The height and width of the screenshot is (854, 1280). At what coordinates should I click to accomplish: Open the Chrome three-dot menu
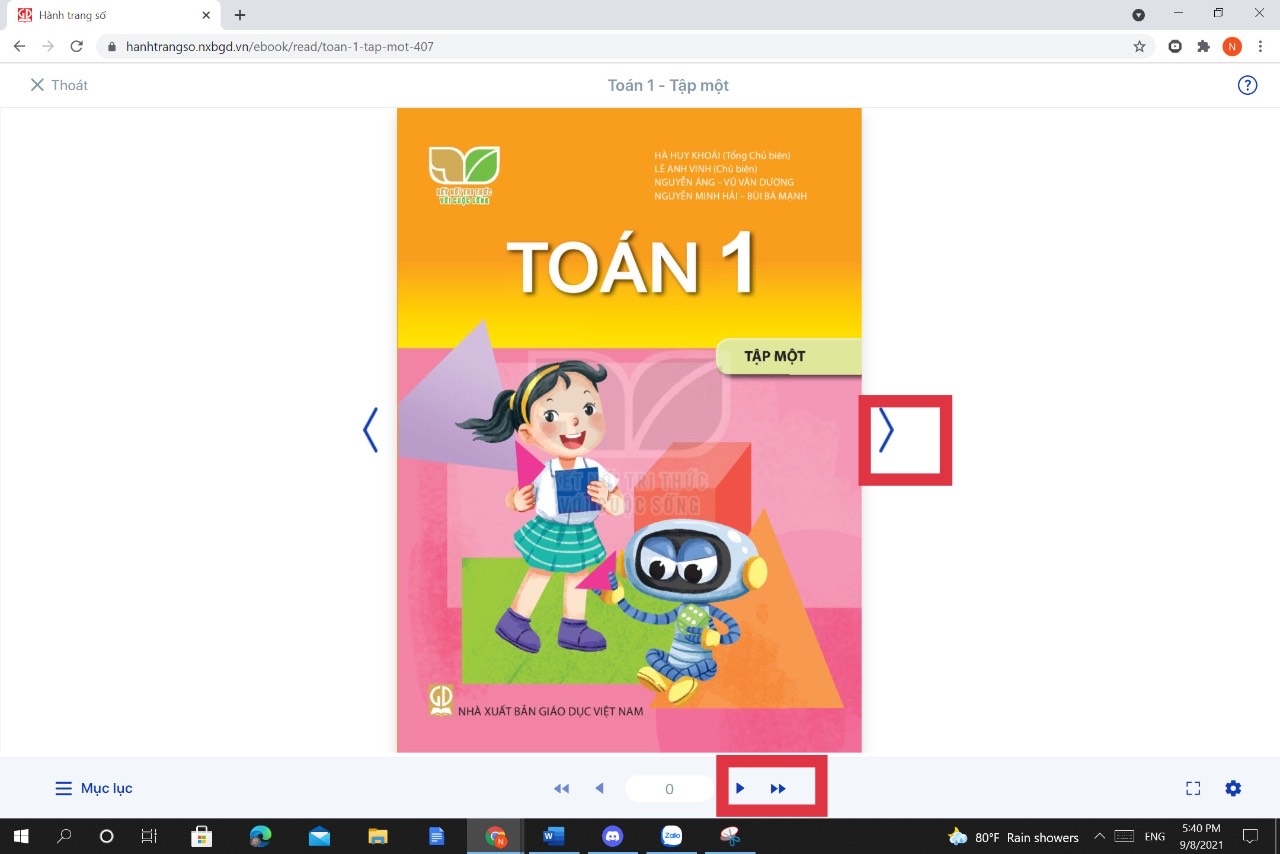point(1261,46)
